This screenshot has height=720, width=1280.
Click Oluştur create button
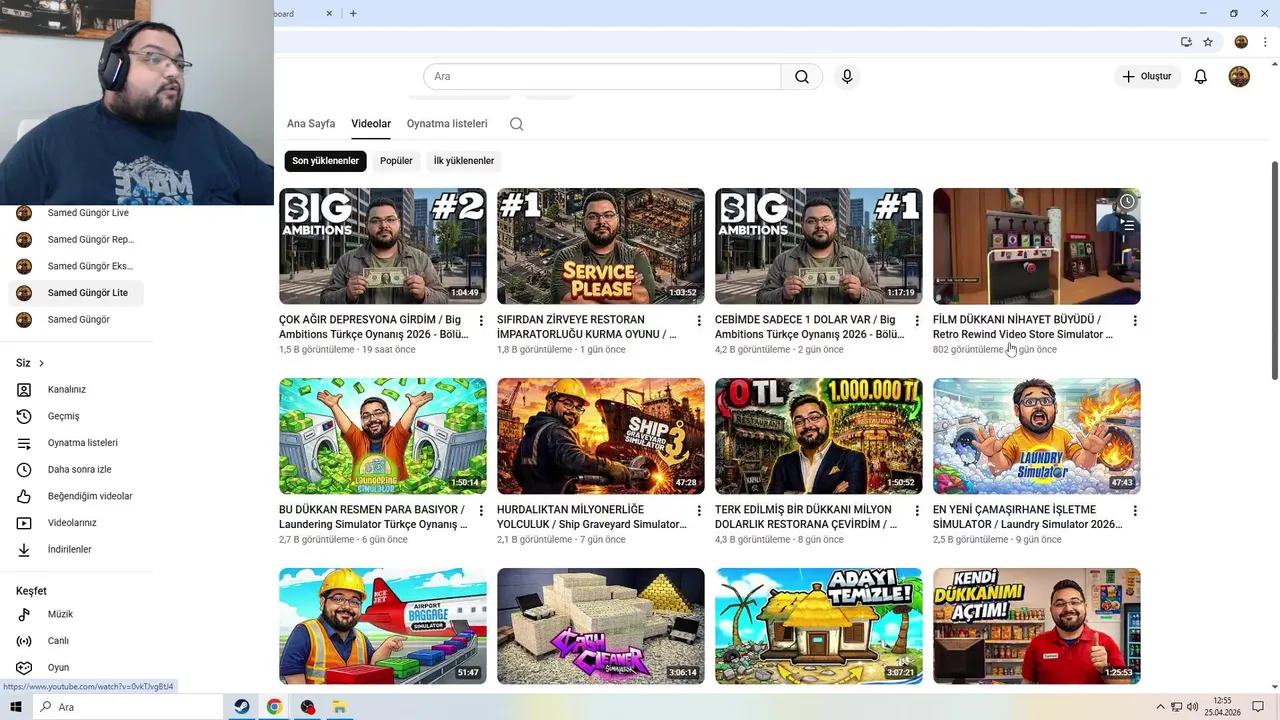1147,77
